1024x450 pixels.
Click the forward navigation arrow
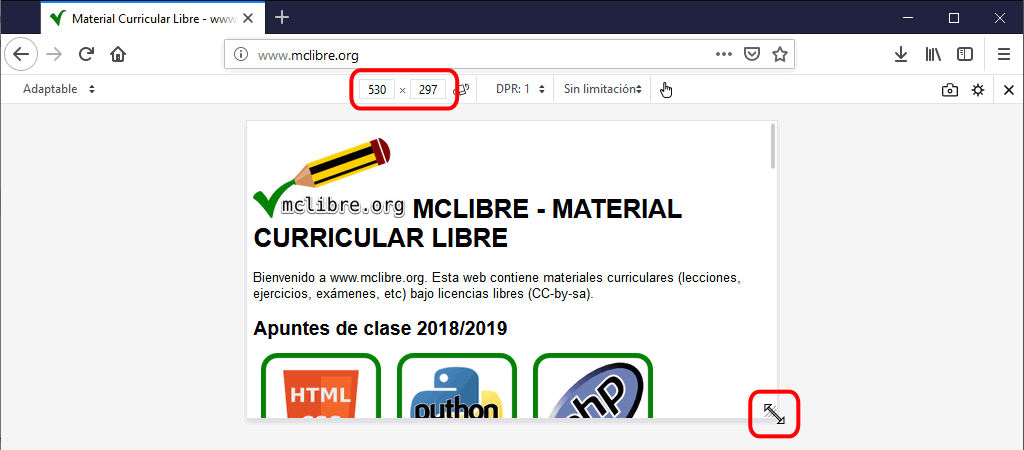(x=55, y=54)
